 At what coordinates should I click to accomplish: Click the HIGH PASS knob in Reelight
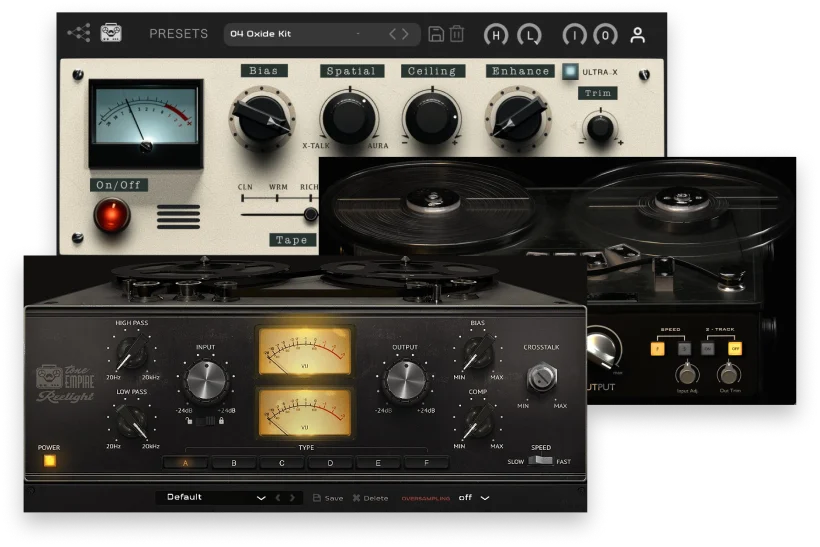[131, 352]
